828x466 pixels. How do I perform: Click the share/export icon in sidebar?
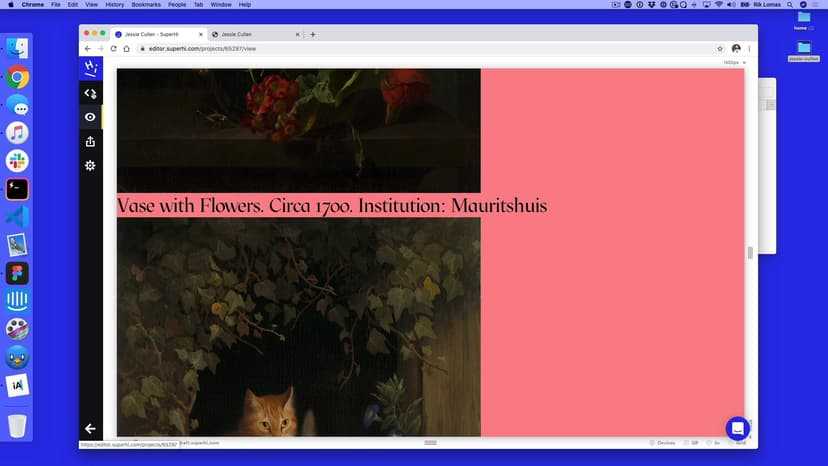[90, 141]
